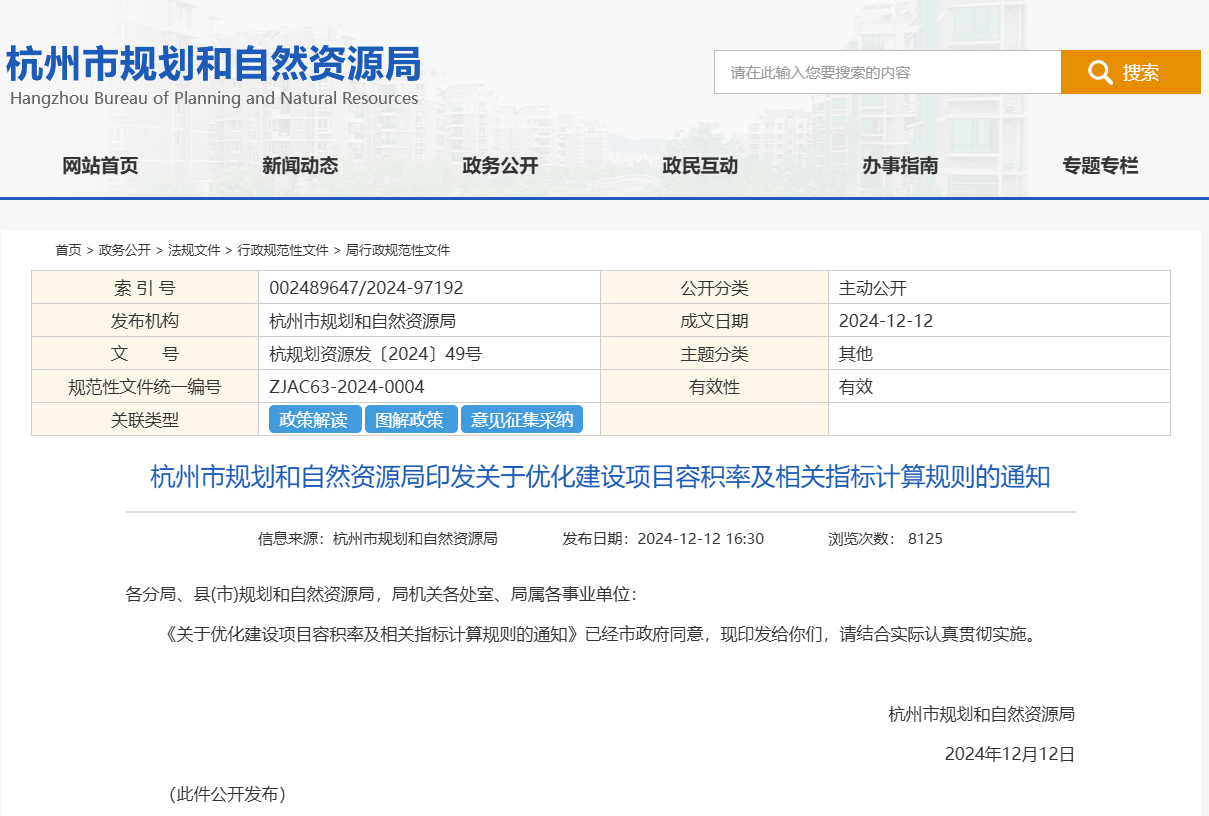
Task: Click the 图解政策 button
Action: tap(410, 420)
